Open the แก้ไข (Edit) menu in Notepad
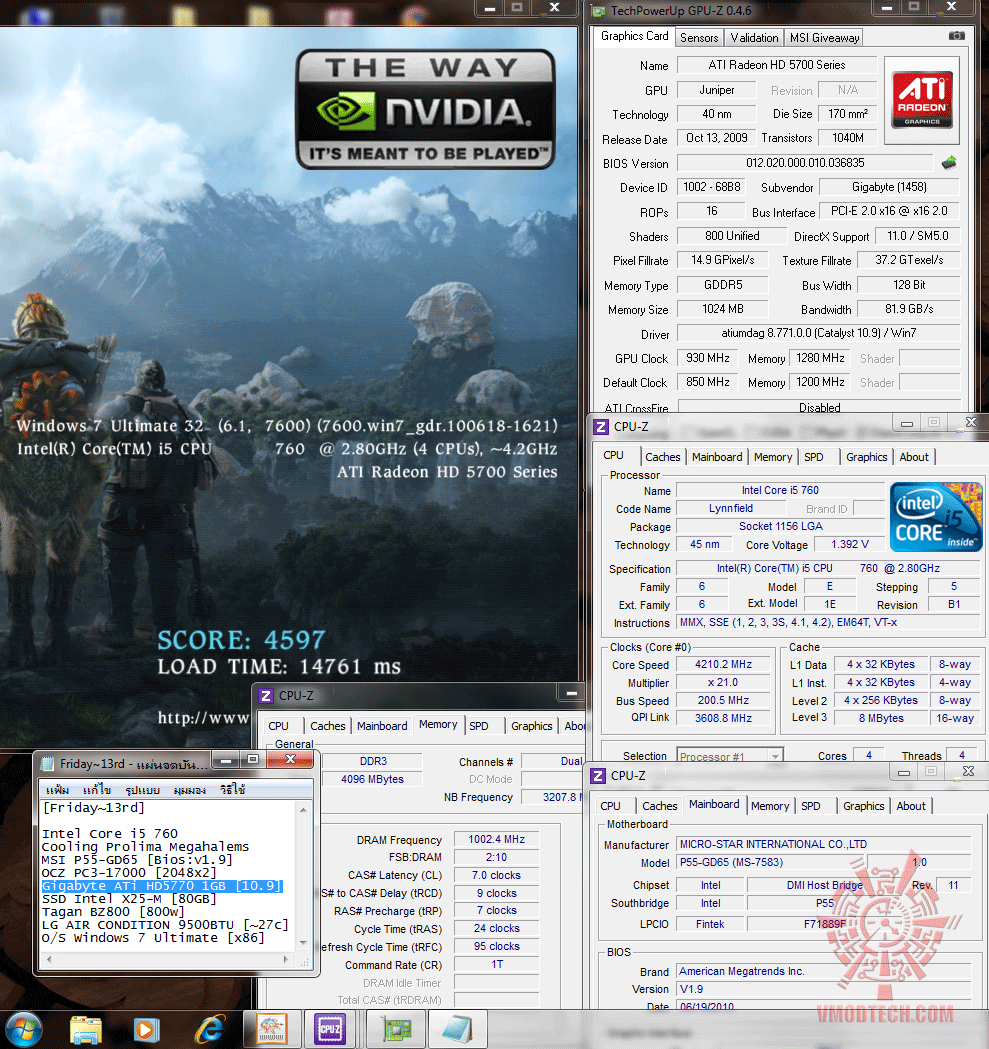Screen dimensions: 989x1049 pyautogui.click(x=97, y=790)
